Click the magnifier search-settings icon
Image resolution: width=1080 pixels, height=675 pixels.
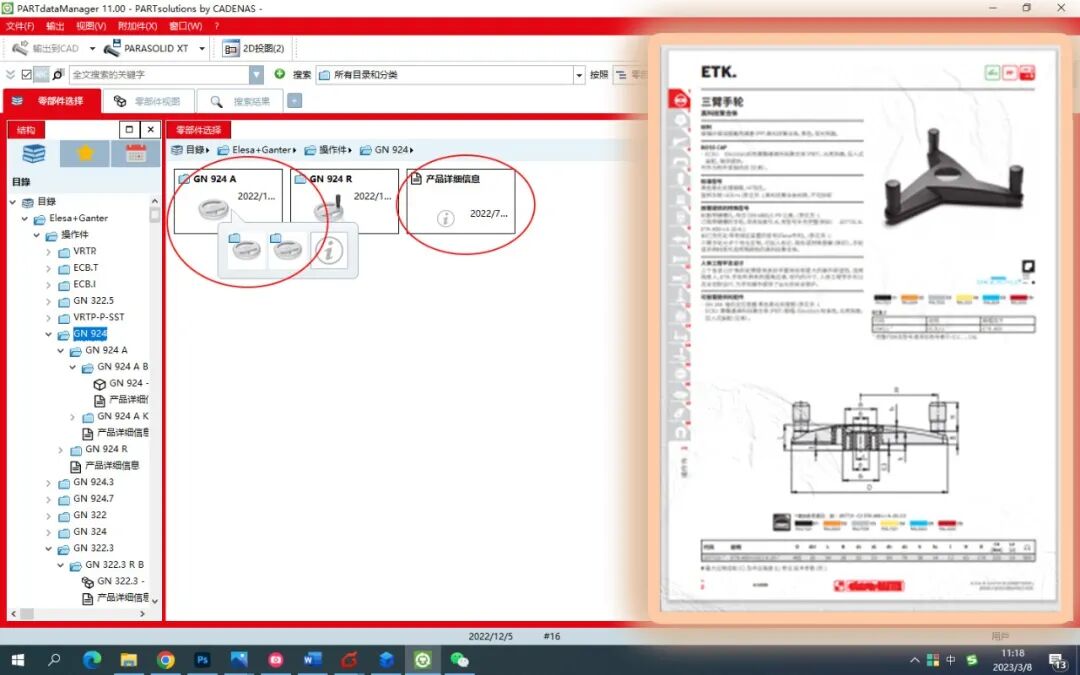[58, 74]
